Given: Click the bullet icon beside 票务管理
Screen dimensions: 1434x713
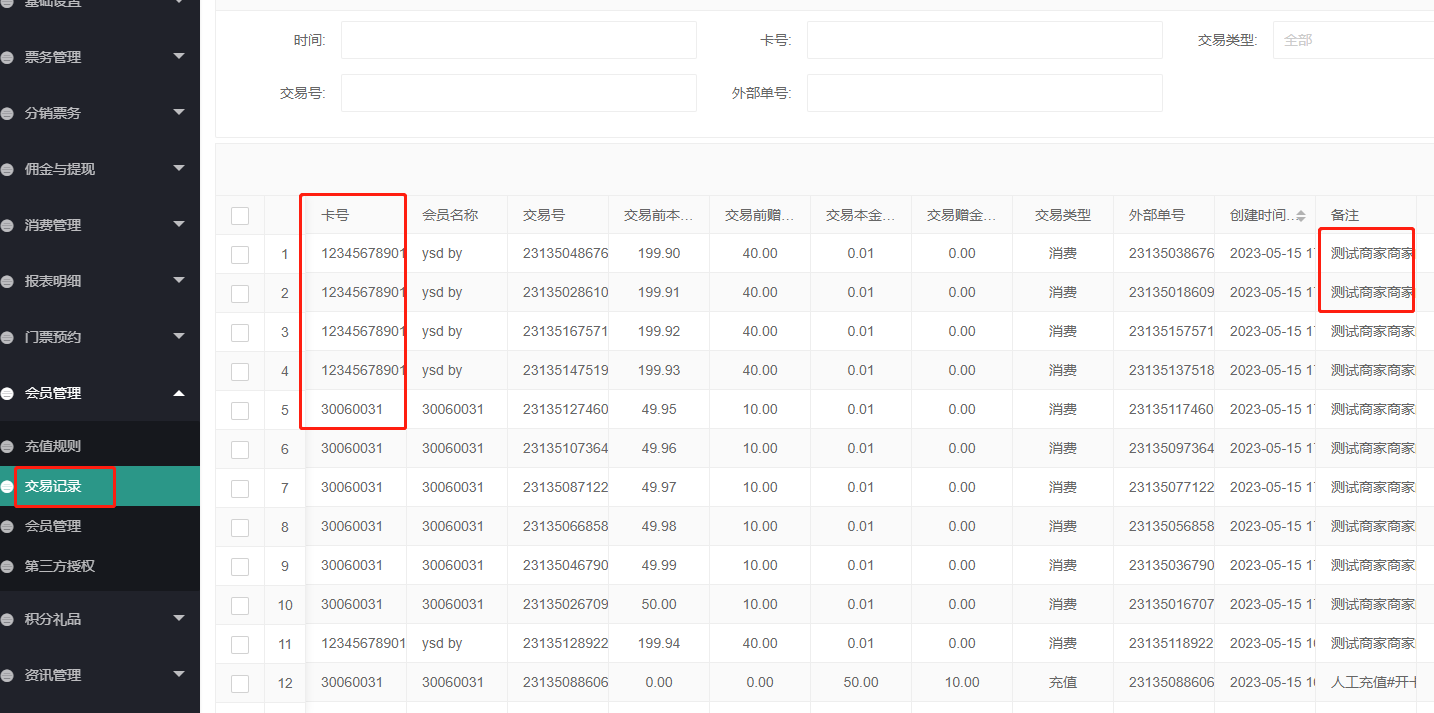Looking at the screenshot, I should point(7,58).
